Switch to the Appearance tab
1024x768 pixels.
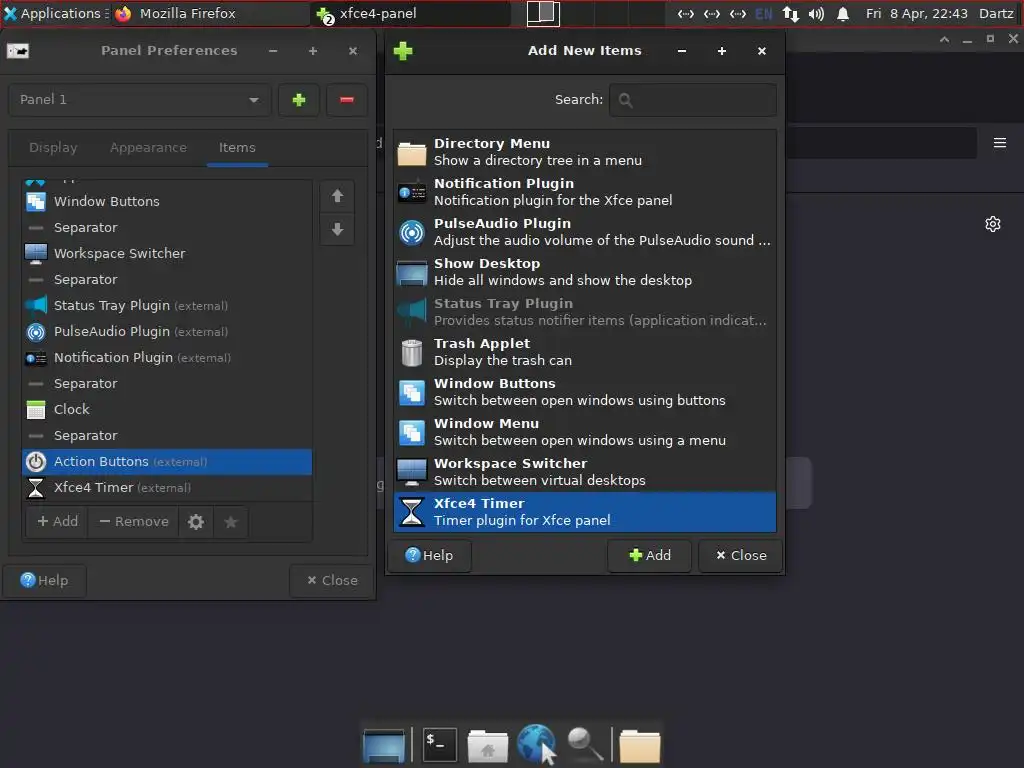(x=148, y=148)
